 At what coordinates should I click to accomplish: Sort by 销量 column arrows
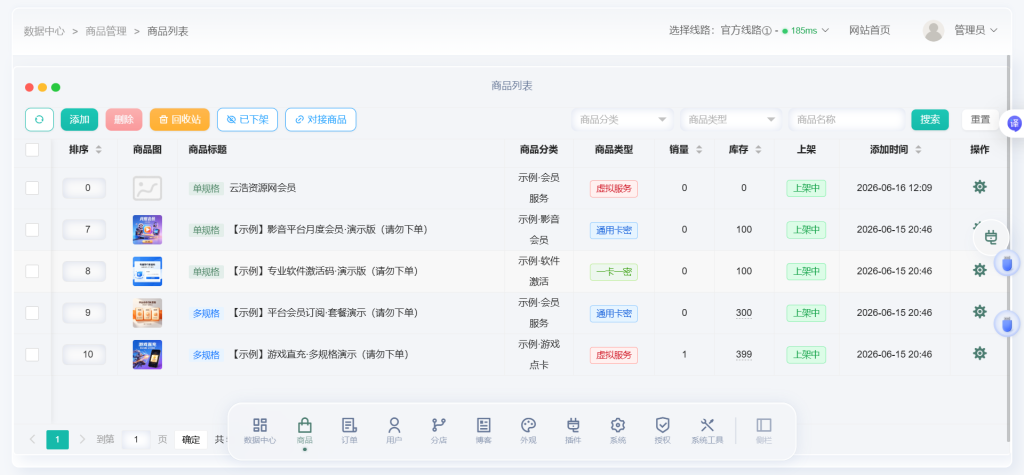click(x=699, y=150)
